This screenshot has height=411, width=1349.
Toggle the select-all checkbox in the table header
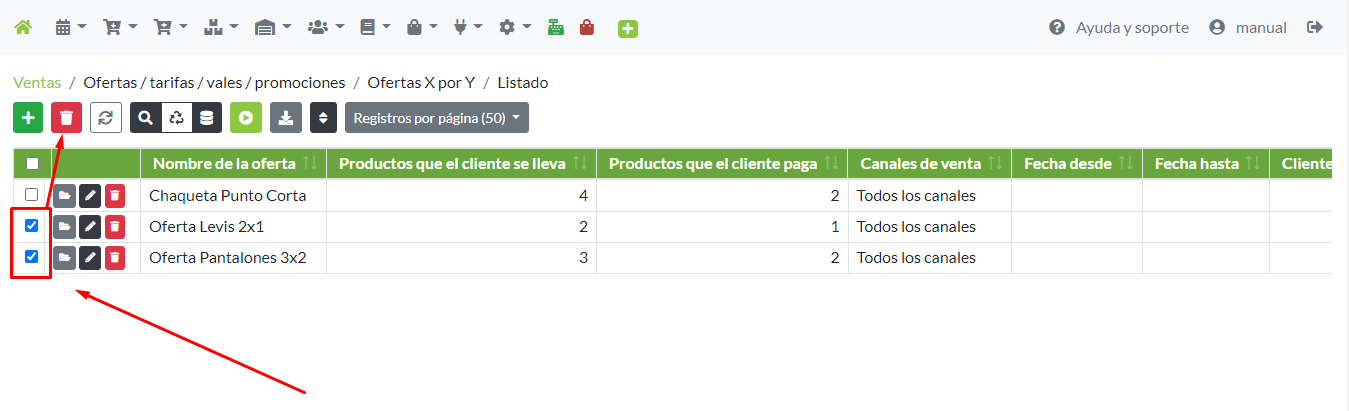pos(32,164)
